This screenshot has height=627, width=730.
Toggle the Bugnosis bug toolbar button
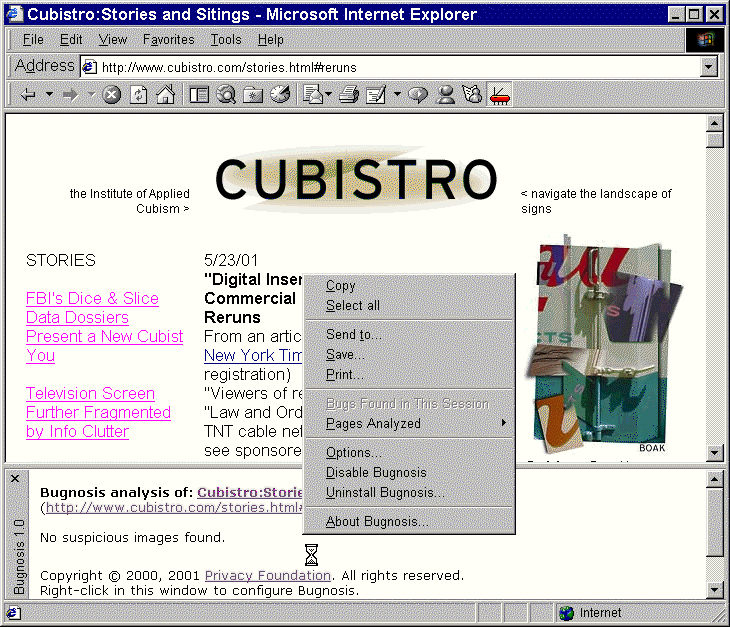(x=499, y=95)
